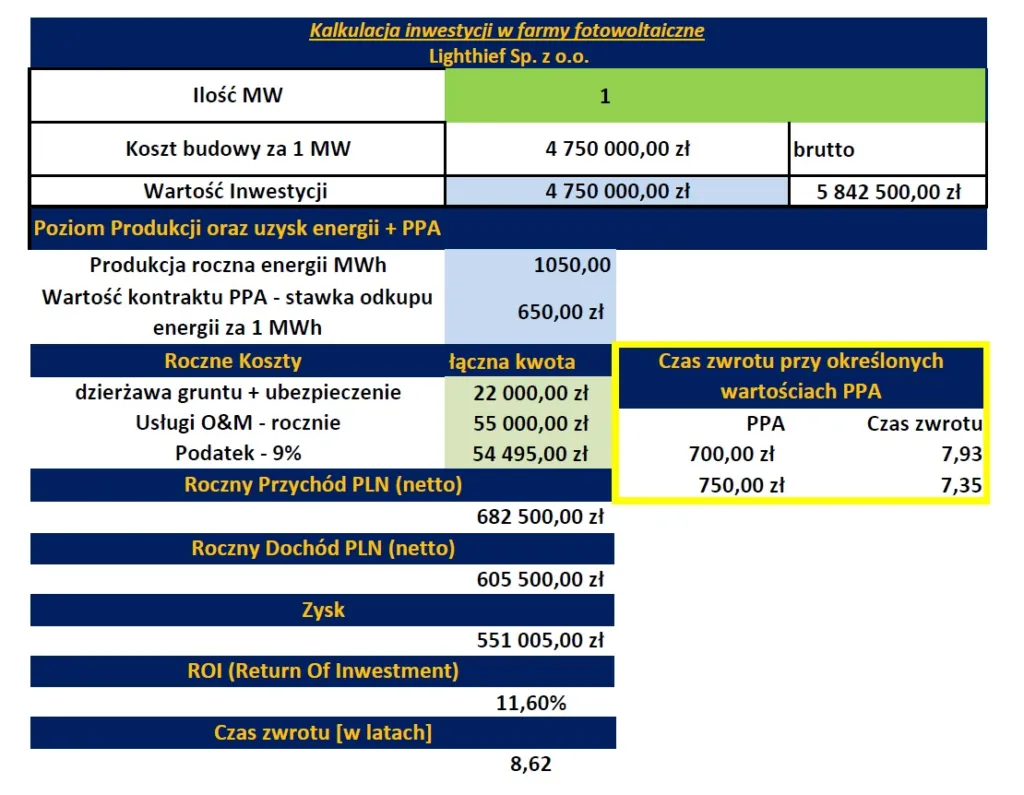
Task: Click the Roczny Przychód value 682 500,00 zł
Action: tap(540, 517)
